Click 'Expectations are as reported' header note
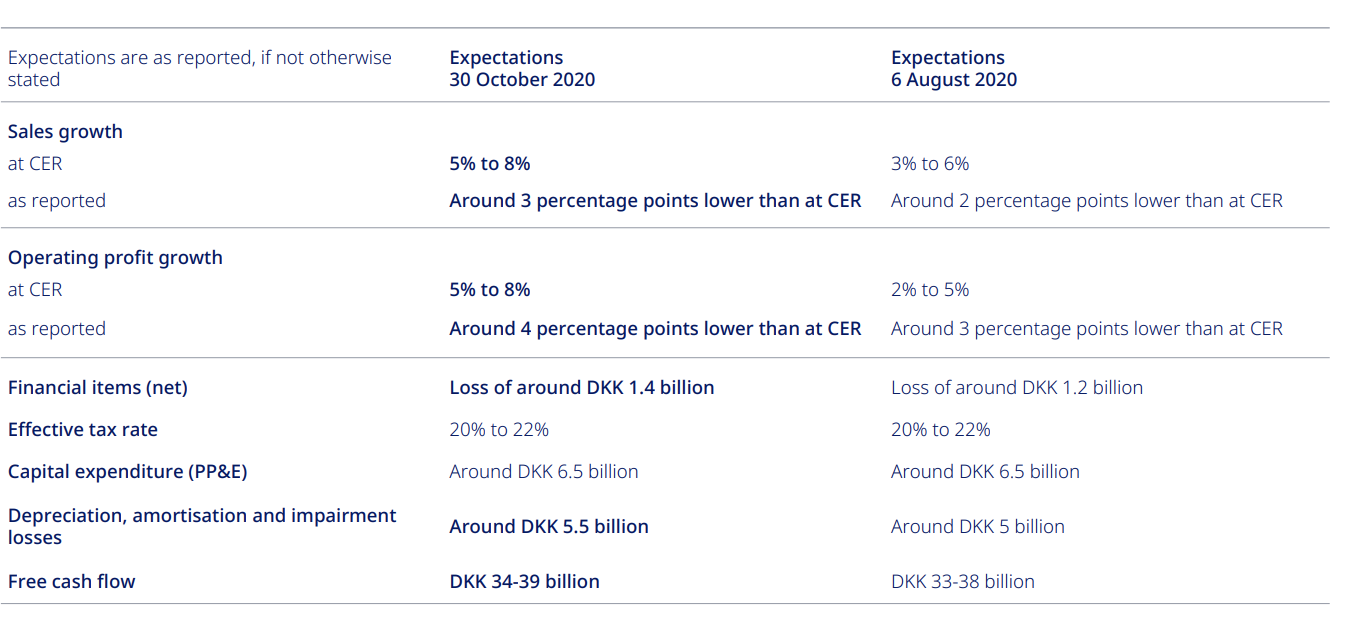 click(x=200, y=69)
